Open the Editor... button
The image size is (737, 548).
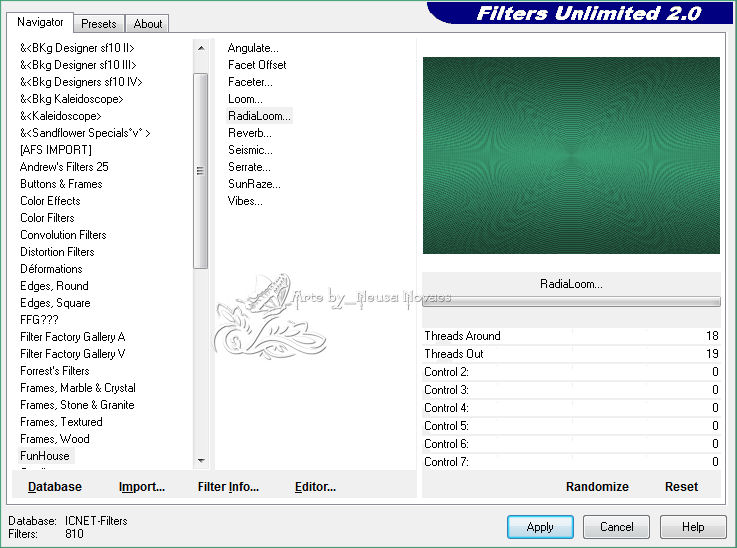pos(315,486)
